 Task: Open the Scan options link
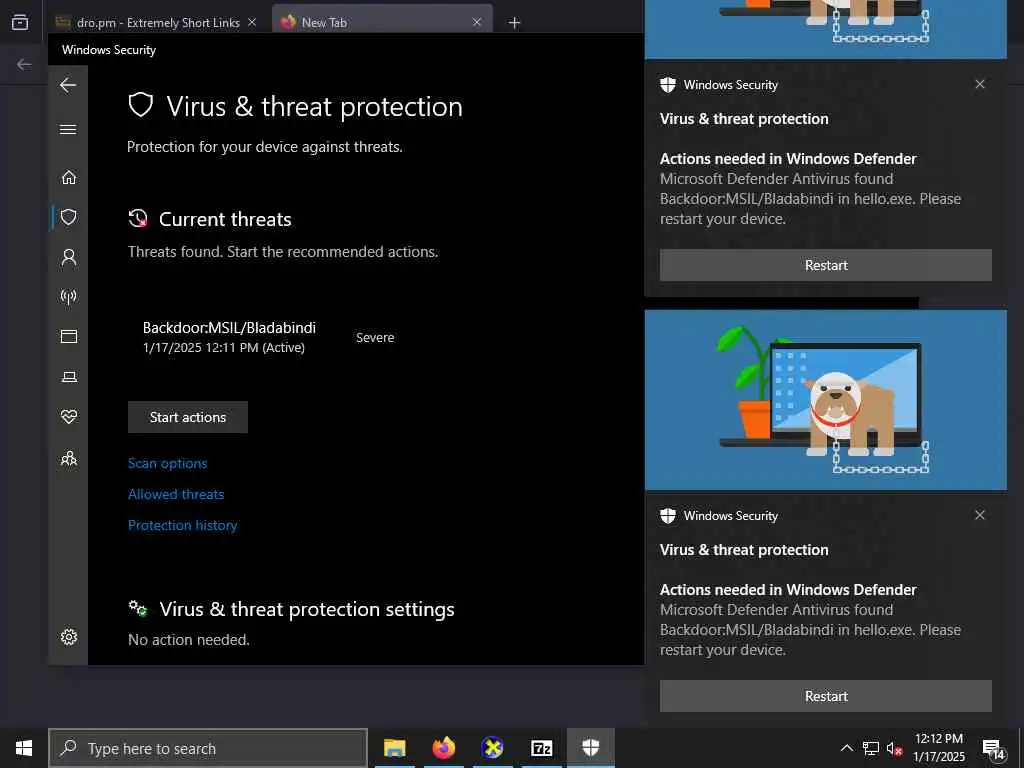click(167, 463)
